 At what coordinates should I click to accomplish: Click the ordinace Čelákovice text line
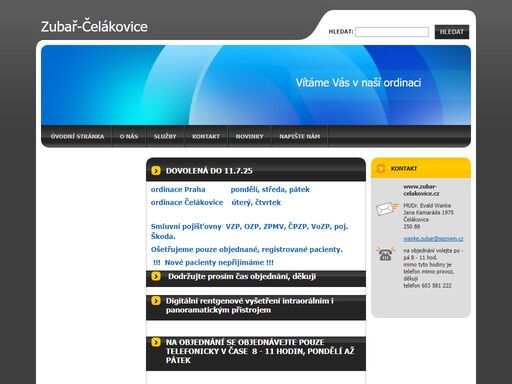coord(216,202)
